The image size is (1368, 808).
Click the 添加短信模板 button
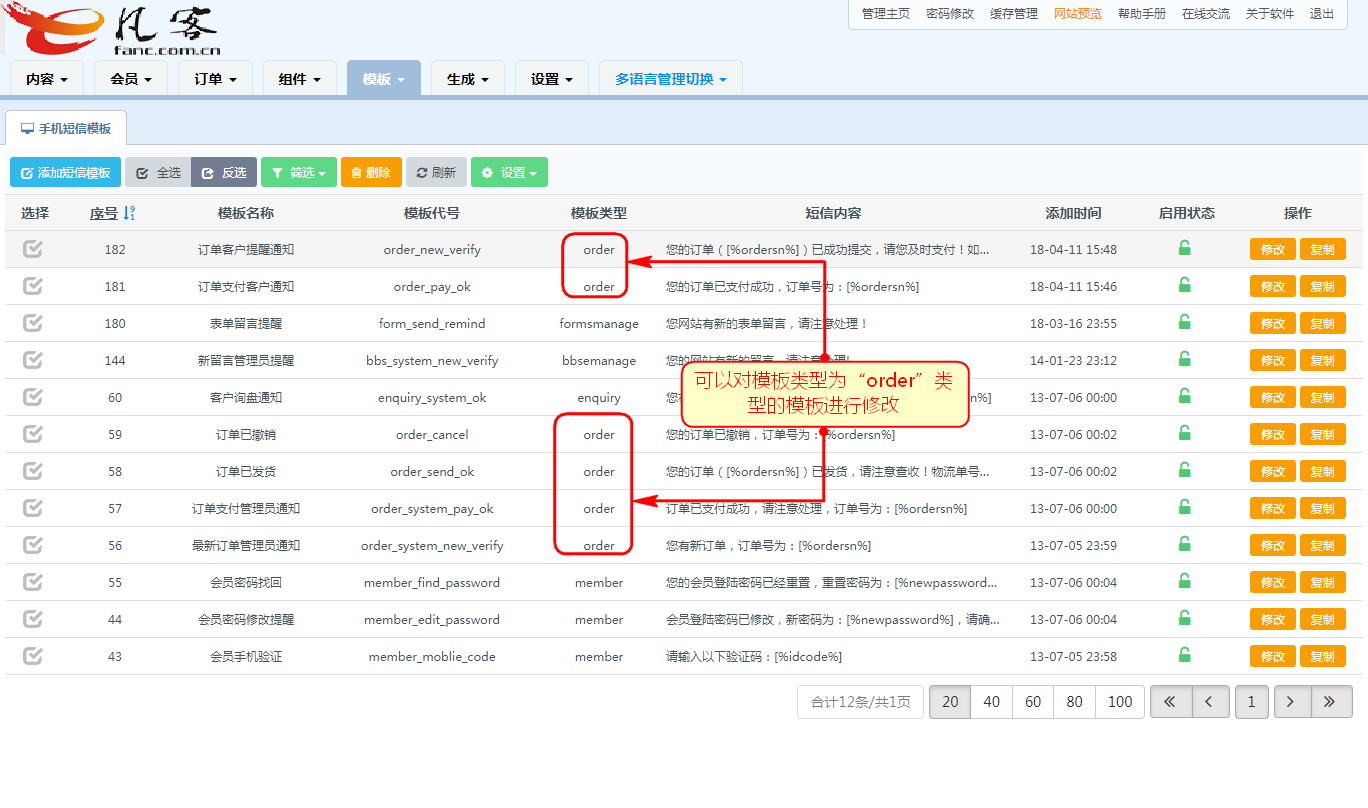(x=66, y=172)
